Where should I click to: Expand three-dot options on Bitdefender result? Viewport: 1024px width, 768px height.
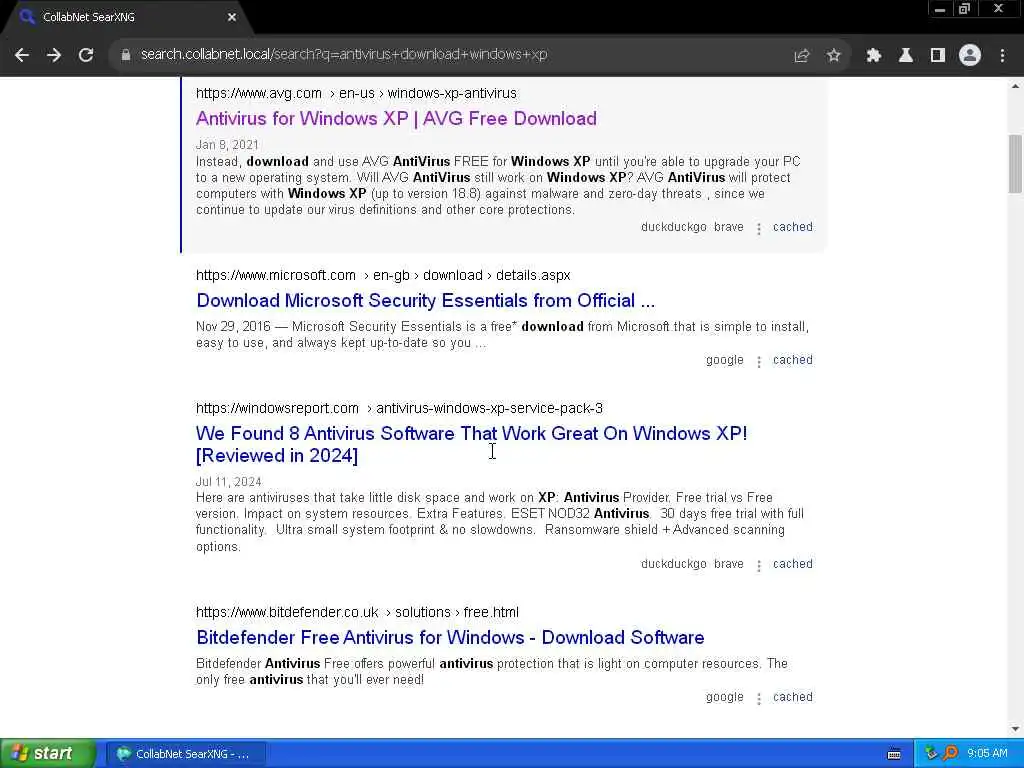coord(758,699)
